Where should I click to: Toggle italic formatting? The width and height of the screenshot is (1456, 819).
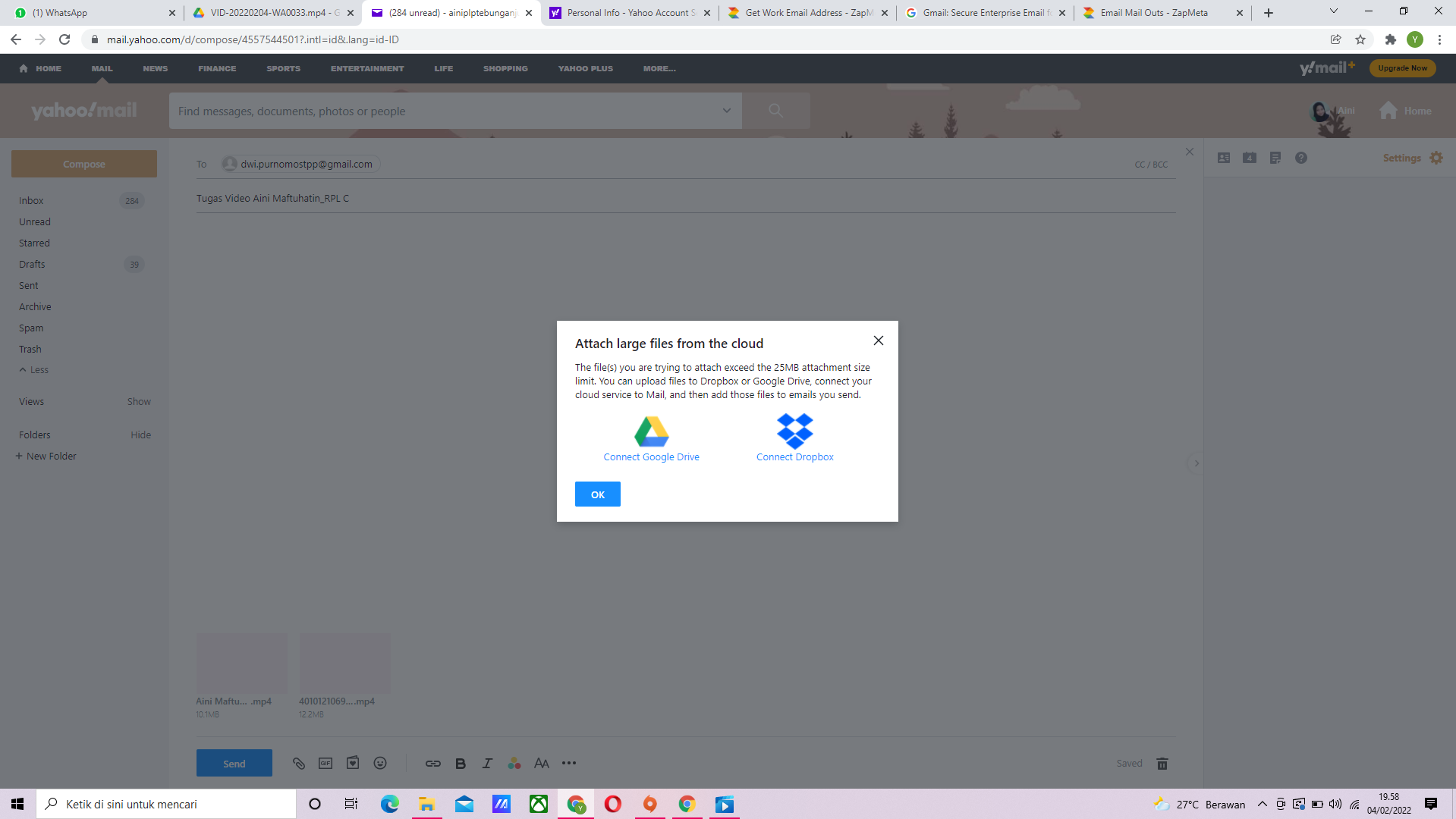[x=487, y=764]
